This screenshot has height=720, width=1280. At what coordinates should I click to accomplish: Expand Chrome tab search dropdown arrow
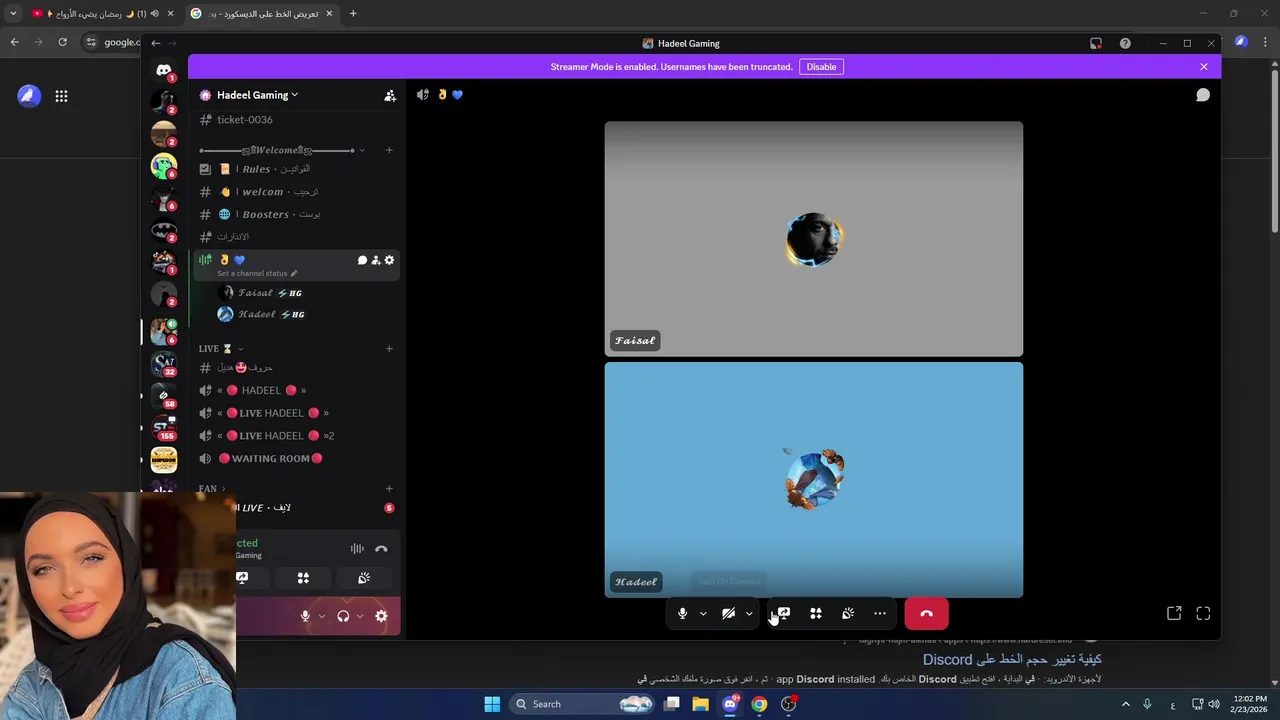pos(13,14)
